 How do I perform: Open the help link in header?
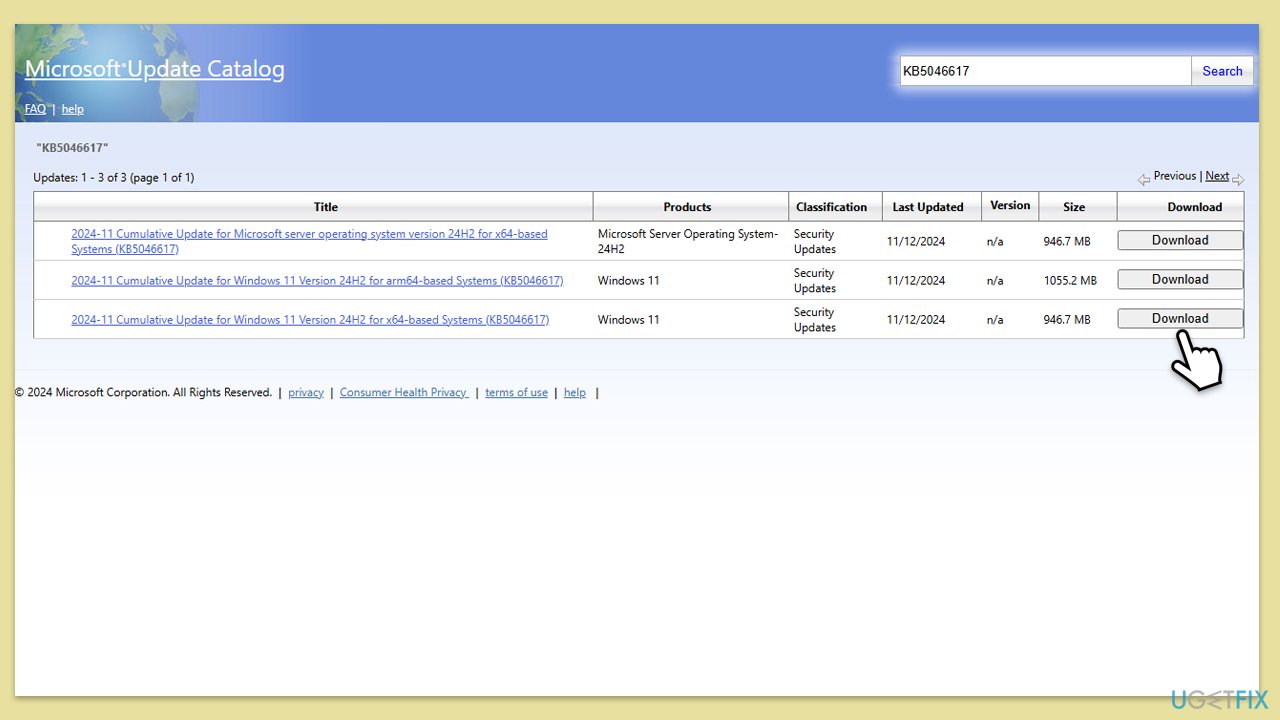click(x=73, y=109)
